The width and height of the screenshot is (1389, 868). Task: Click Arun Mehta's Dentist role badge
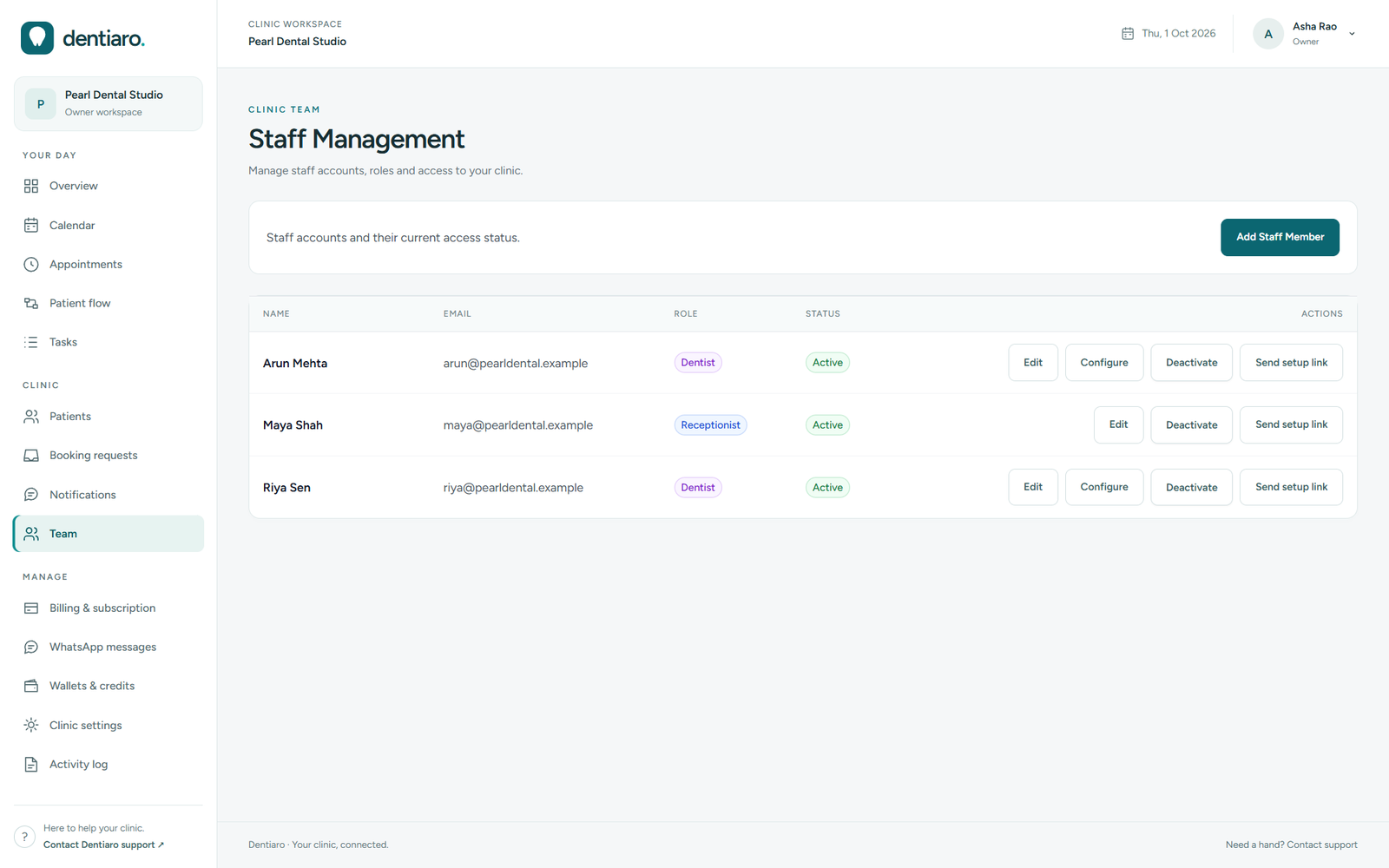(698, 363)
